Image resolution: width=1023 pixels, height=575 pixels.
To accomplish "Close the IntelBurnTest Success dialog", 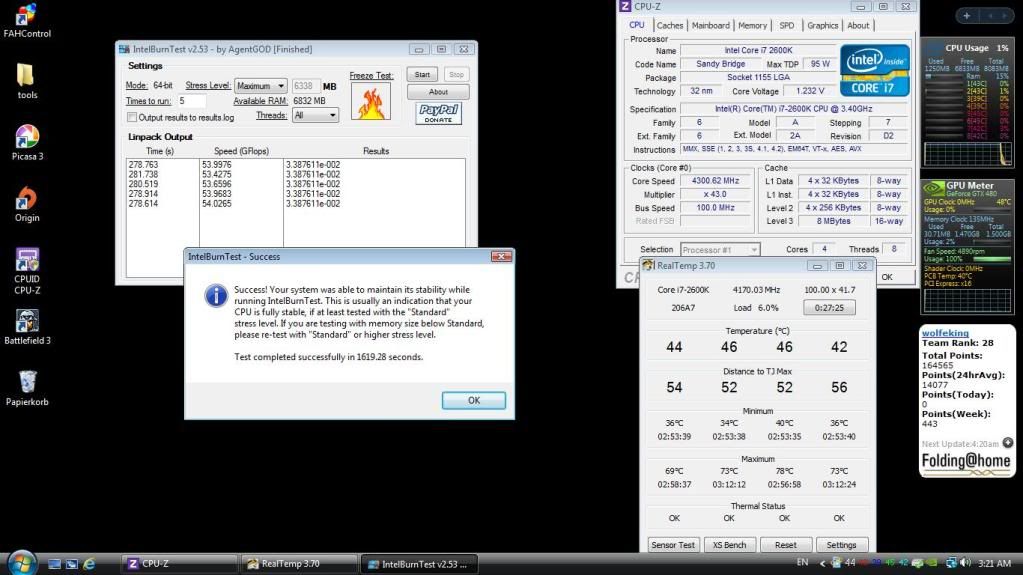I will pyautogui.click(x=501, y=256).
